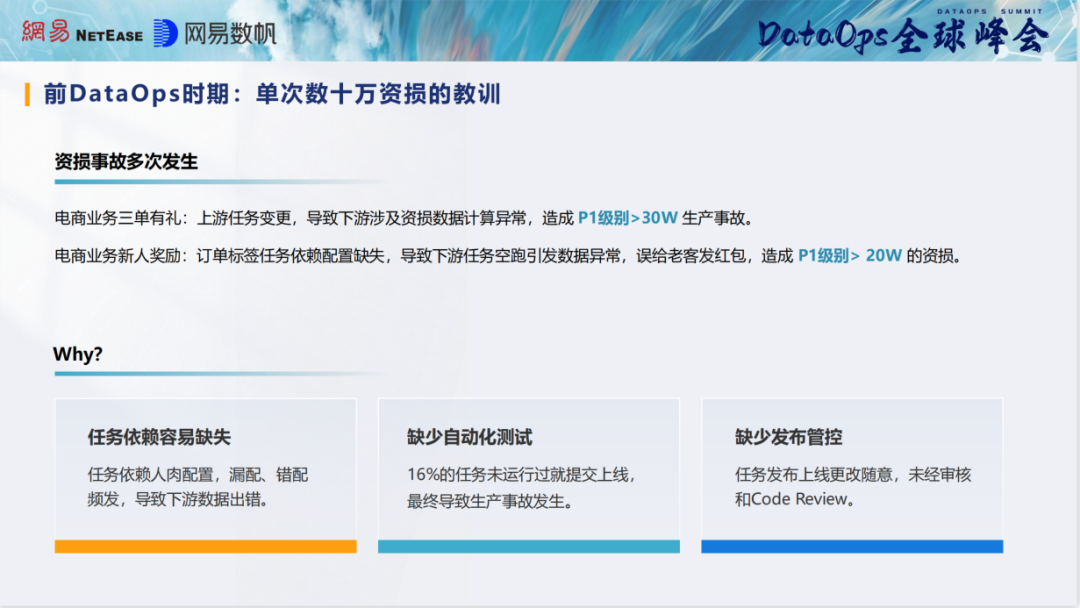Click the sentence starting with 电商业务三单有礼

(406, 218)
